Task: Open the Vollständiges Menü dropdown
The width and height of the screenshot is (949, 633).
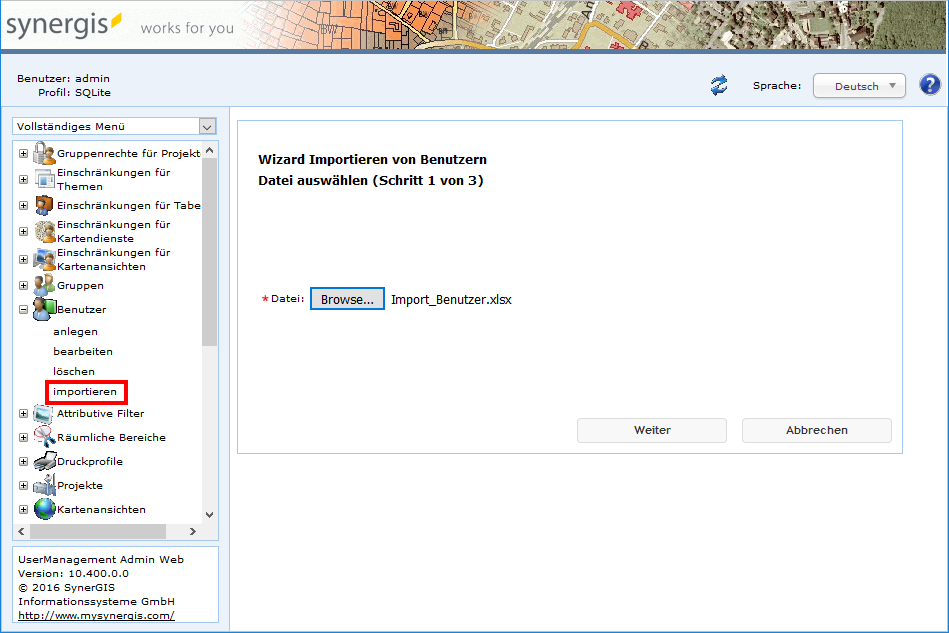Action: pos(207,127)
